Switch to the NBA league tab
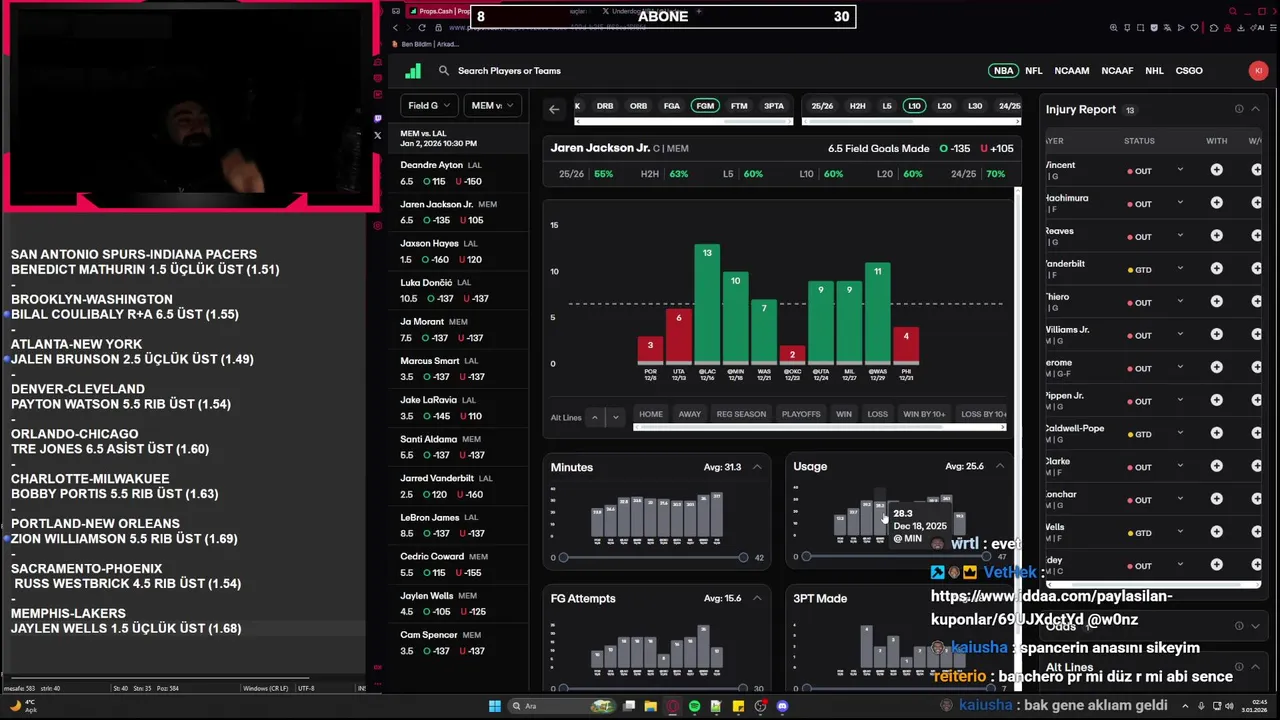1280x720 pixels. click(x=1003, y=71)
